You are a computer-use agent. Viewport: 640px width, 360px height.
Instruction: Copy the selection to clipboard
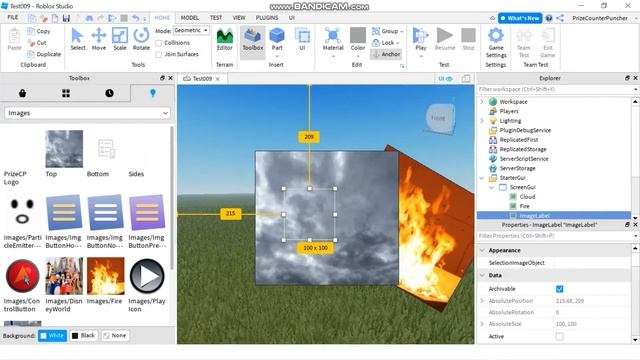(x=39, y=31)
